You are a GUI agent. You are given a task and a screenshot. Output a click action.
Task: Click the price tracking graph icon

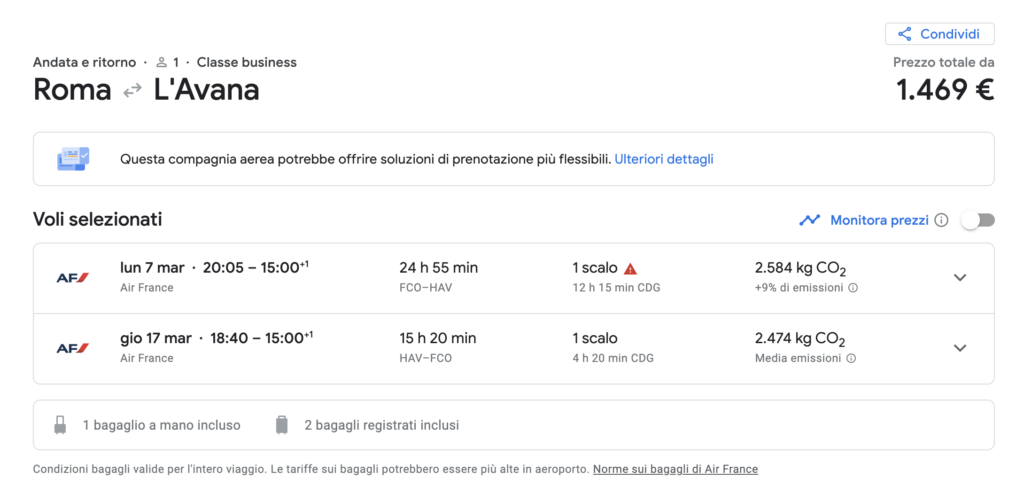point(810,220)
